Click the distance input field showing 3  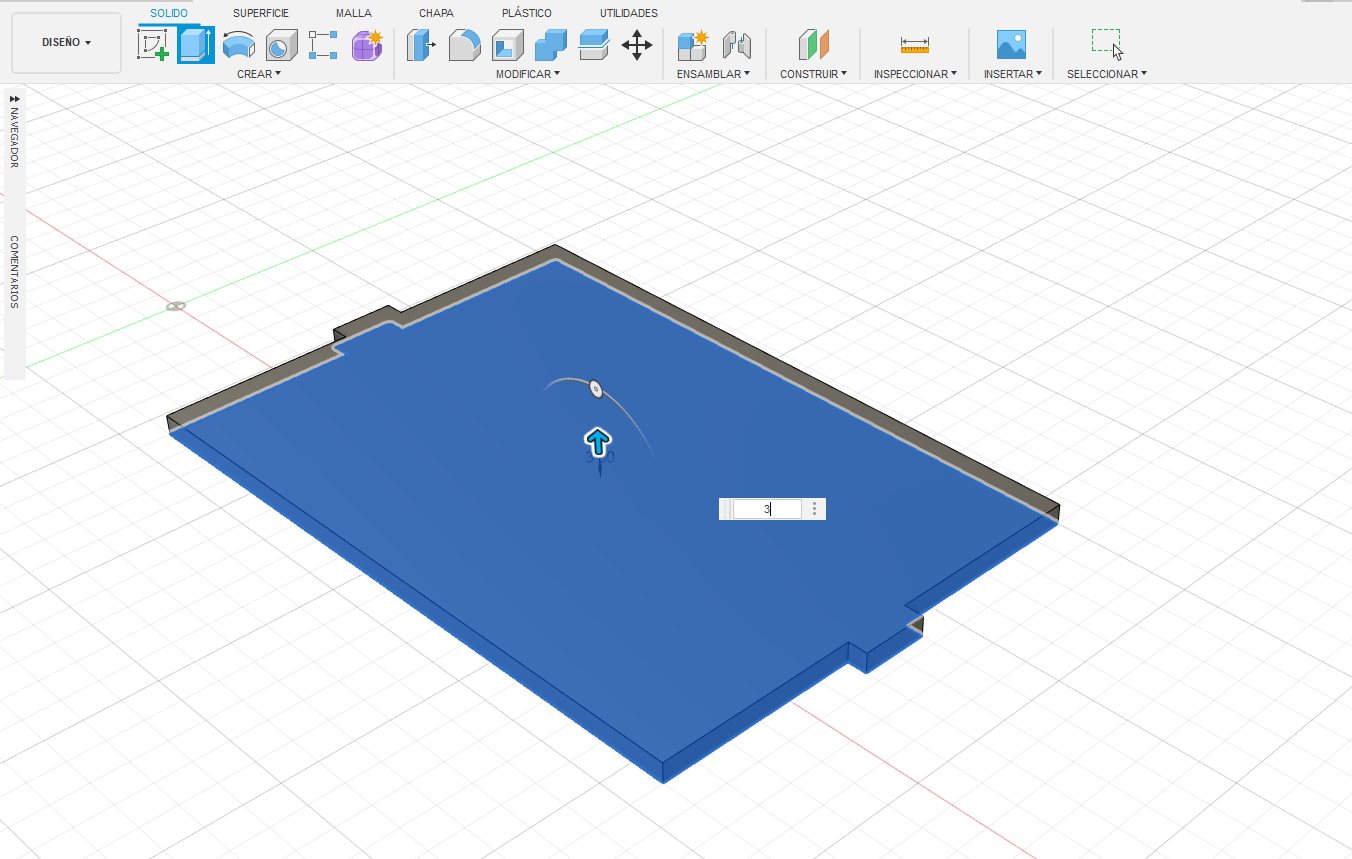pos(767,509)
